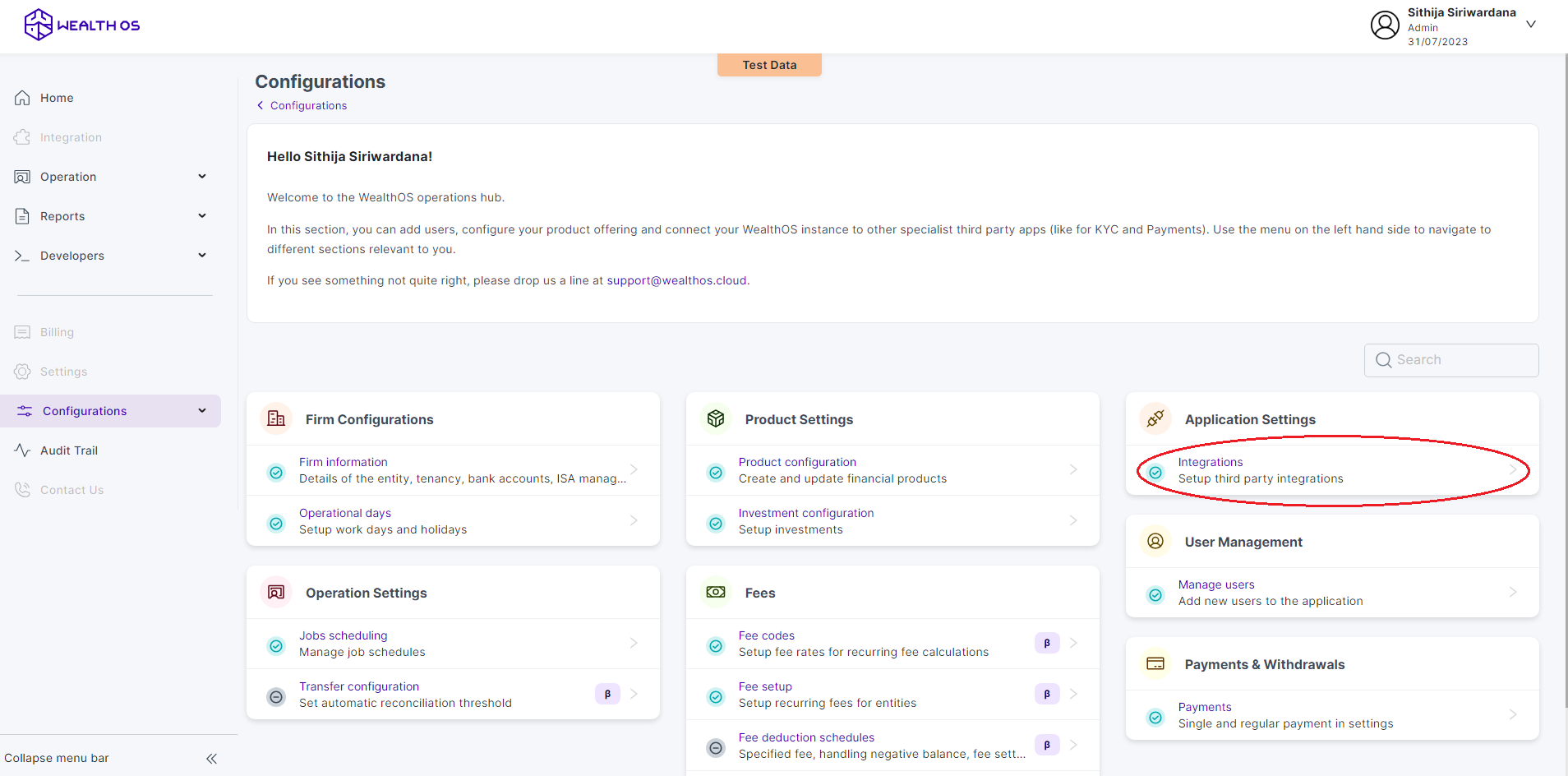Click the breadcrumb back arrow
Screen dimensions: 1568x776
click(261, 105)
